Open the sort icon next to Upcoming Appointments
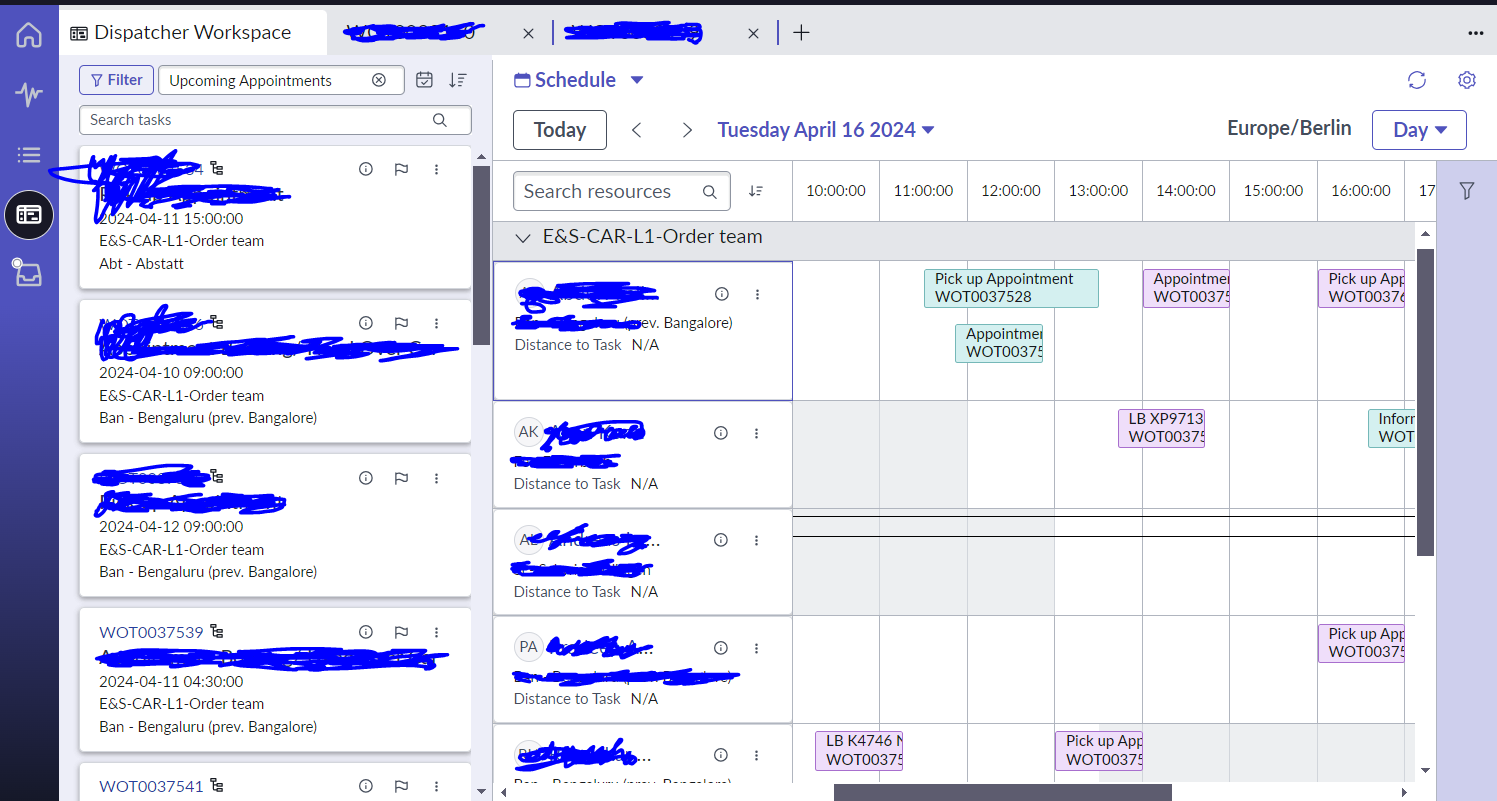Viewport: 1497px width, 801px height. pos(458,79)
